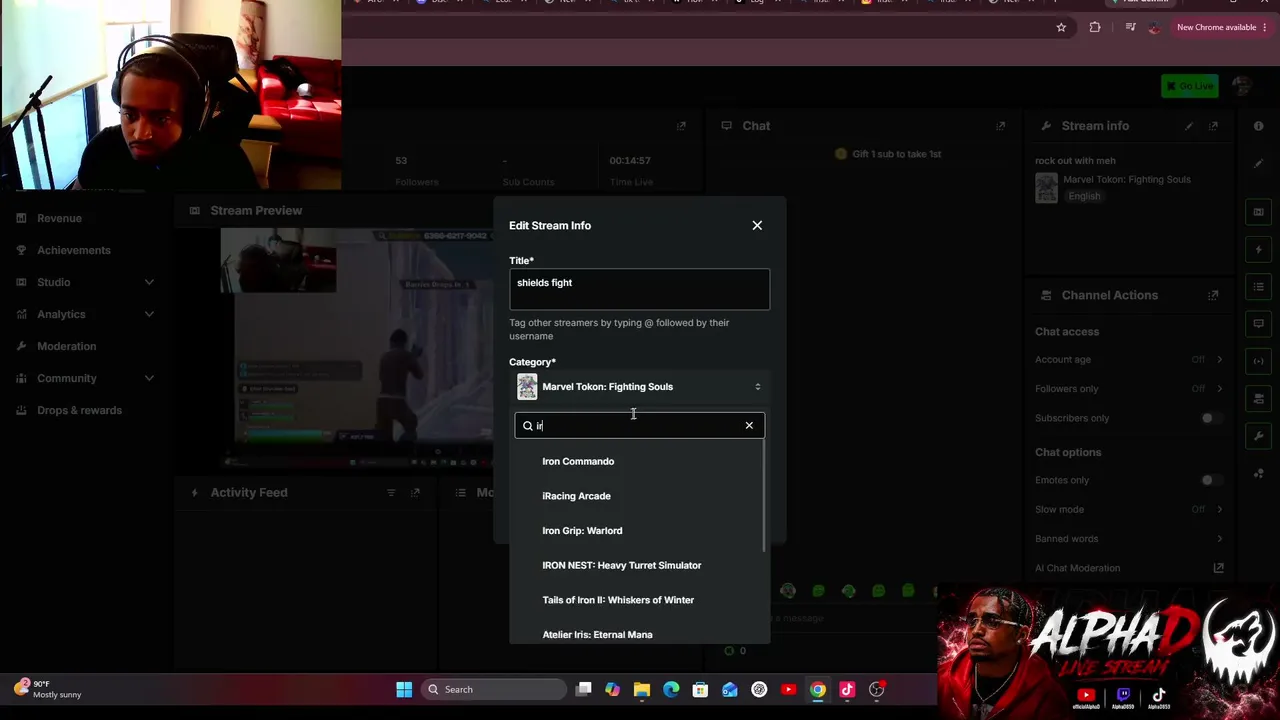Viewport: 1280px width, 720px height.
Task: Bookmark this page with the star
Action: [x=1061, y=27]
